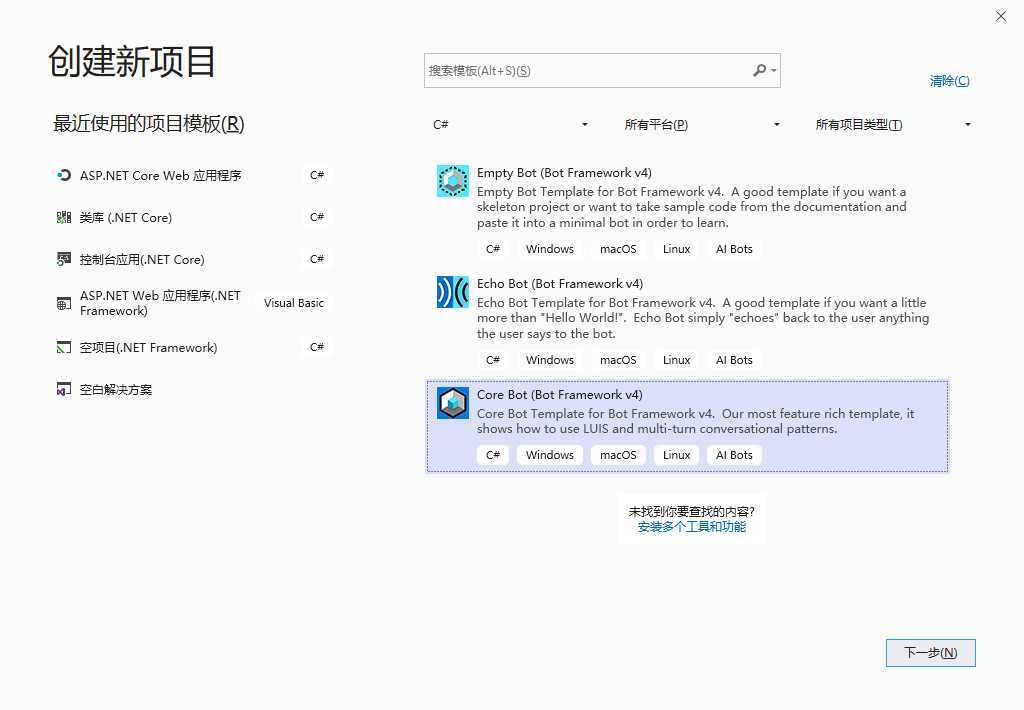
Task: Click C# tag beside ASP.NET Core Web 应用程序
Action: tap(317, 175)
